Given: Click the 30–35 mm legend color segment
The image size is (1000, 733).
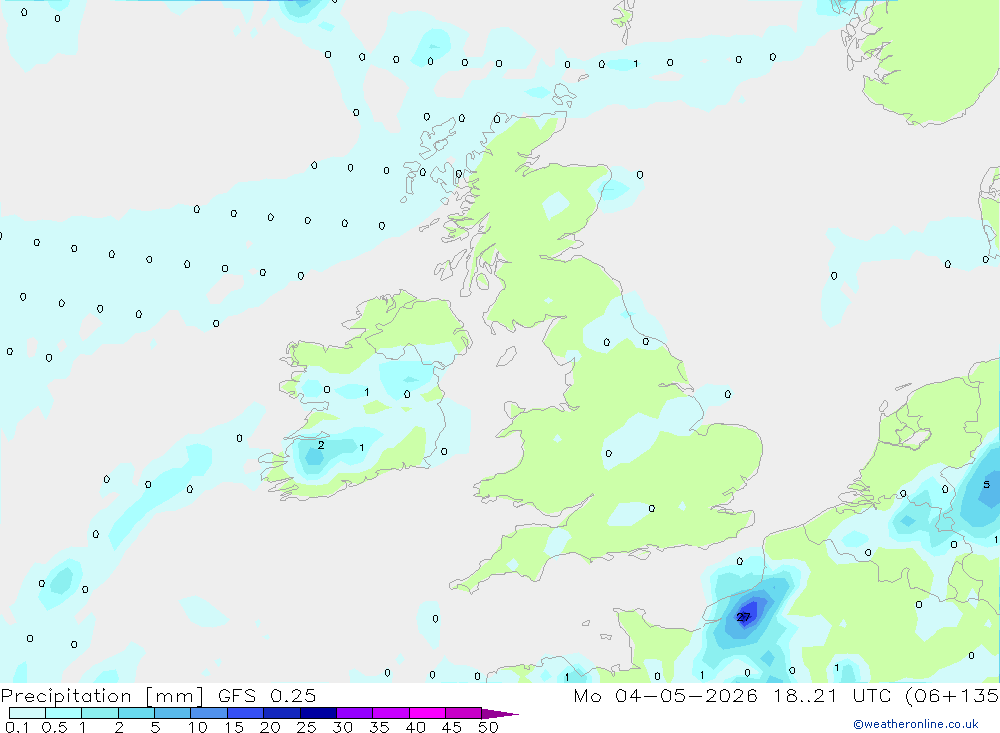Looking at the screenshot, I should pyautogui.click(x=355, y=713).
